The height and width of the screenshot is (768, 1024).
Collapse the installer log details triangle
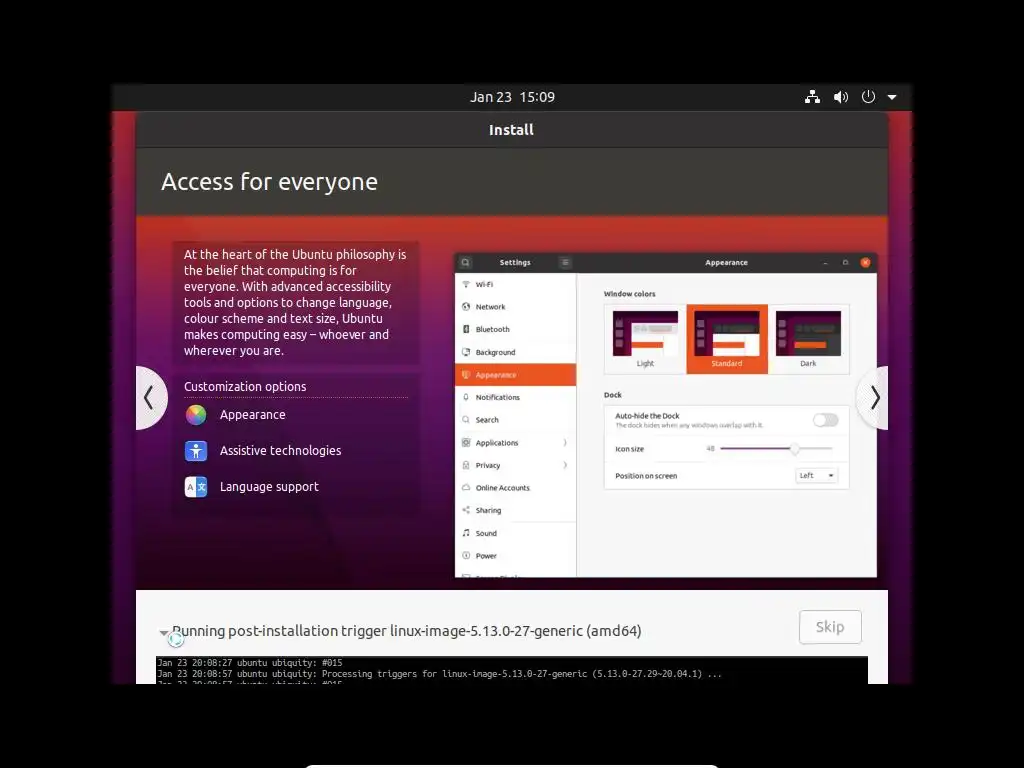pyautogui.click(x=163, y=632)
